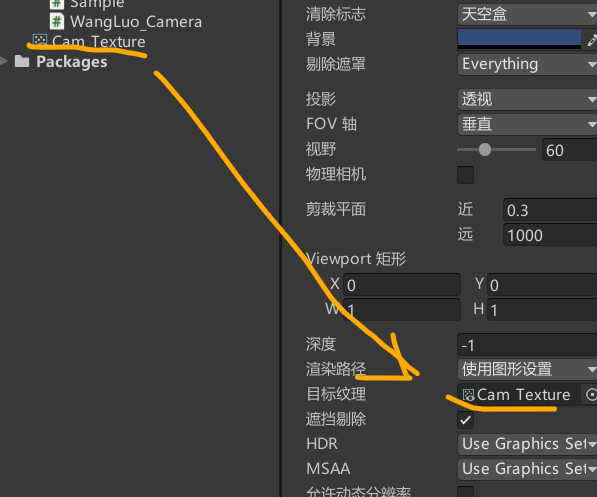This screenshot has height=497, width=597.
Task: Click the WangLuo_Camera C# script icon
Action: point(57,21)
